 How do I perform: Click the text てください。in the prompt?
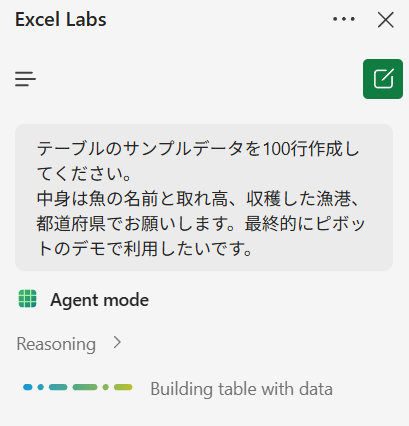84,174
